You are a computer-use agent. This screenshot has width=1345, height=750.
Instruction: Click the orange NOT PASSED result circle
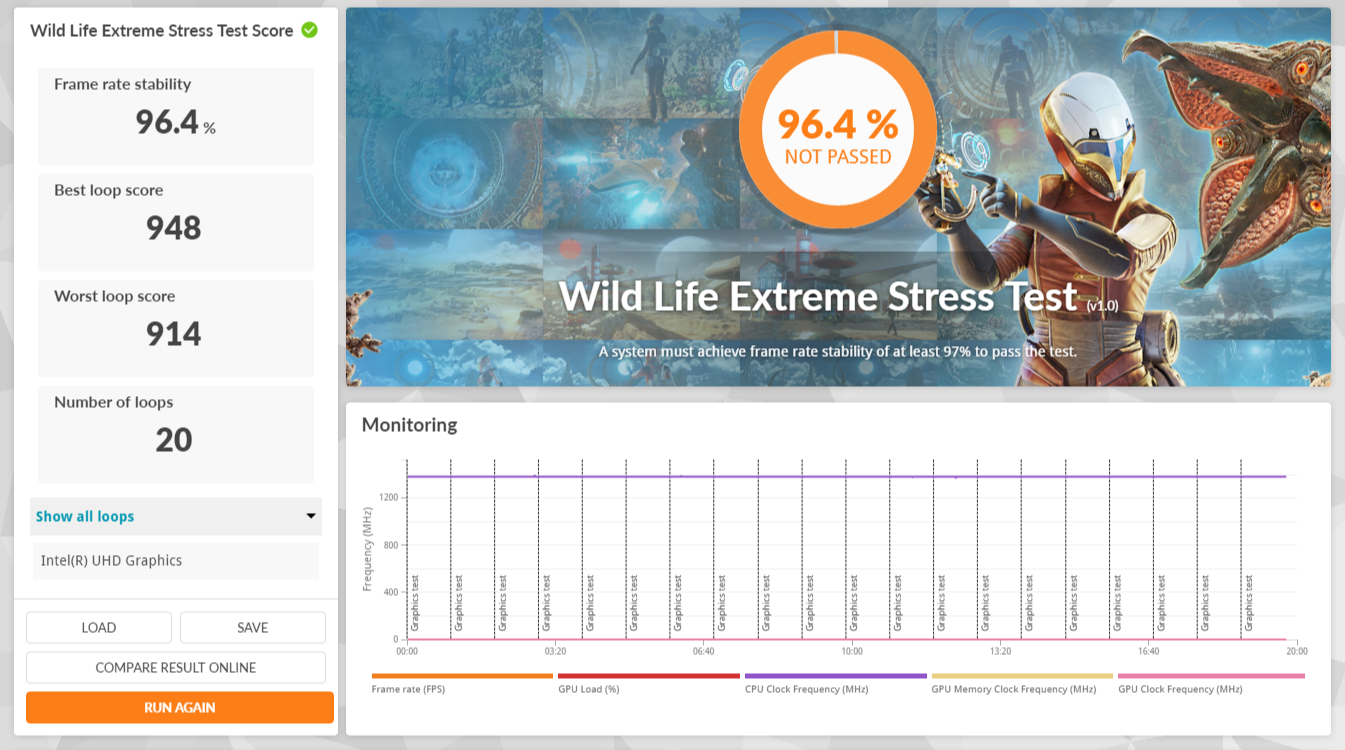(838, 130)
